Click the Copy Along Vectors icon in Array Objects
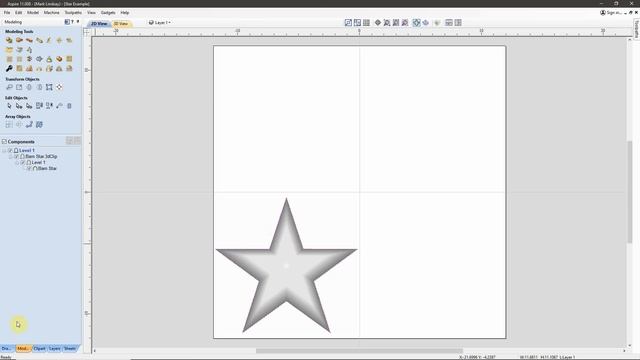Viewport: 640px width, 360px height. pos(29,124)
